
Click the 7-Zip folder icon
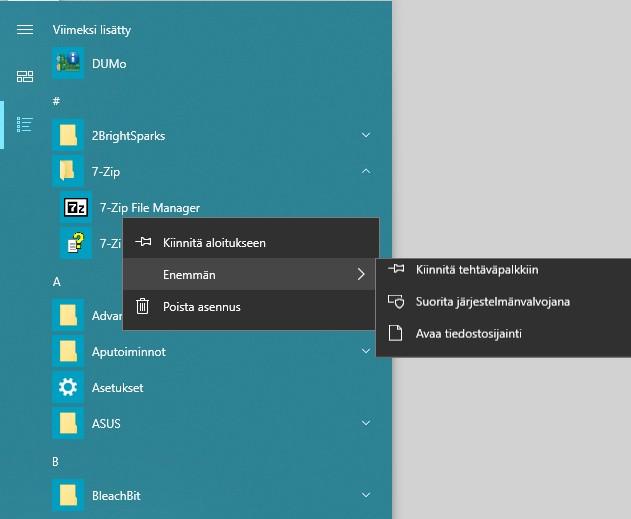68,171
